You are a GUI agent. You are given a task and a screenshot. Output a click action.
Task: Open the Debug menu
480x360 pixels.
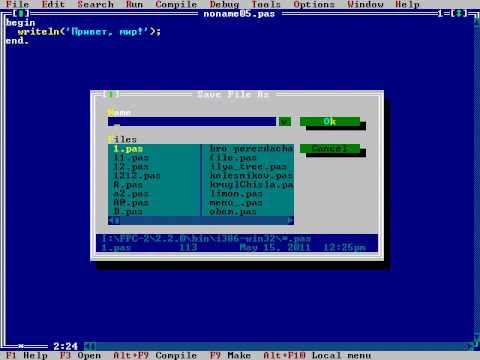pyautogui.click(x=224, y=4)
